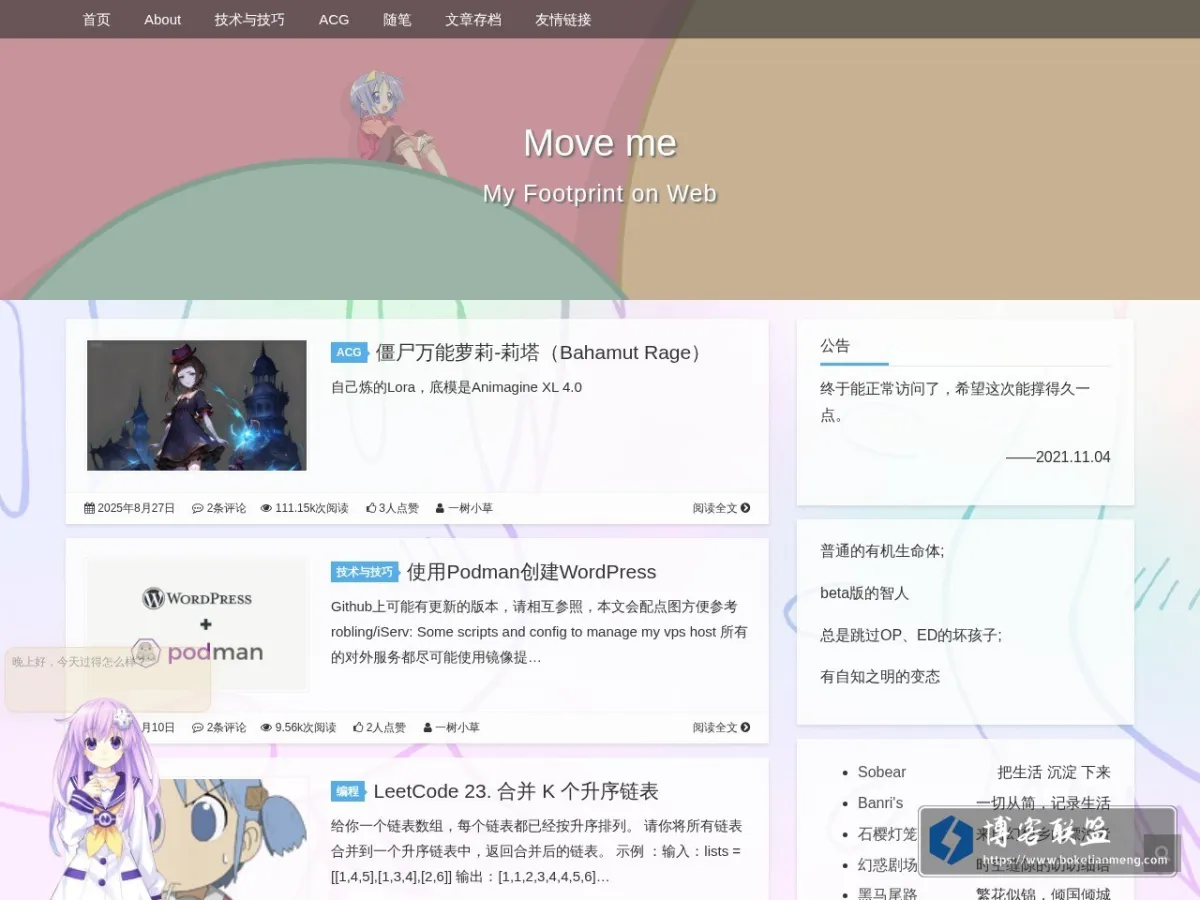Open the WordPress + Podman thumbnail

(197, 625)
